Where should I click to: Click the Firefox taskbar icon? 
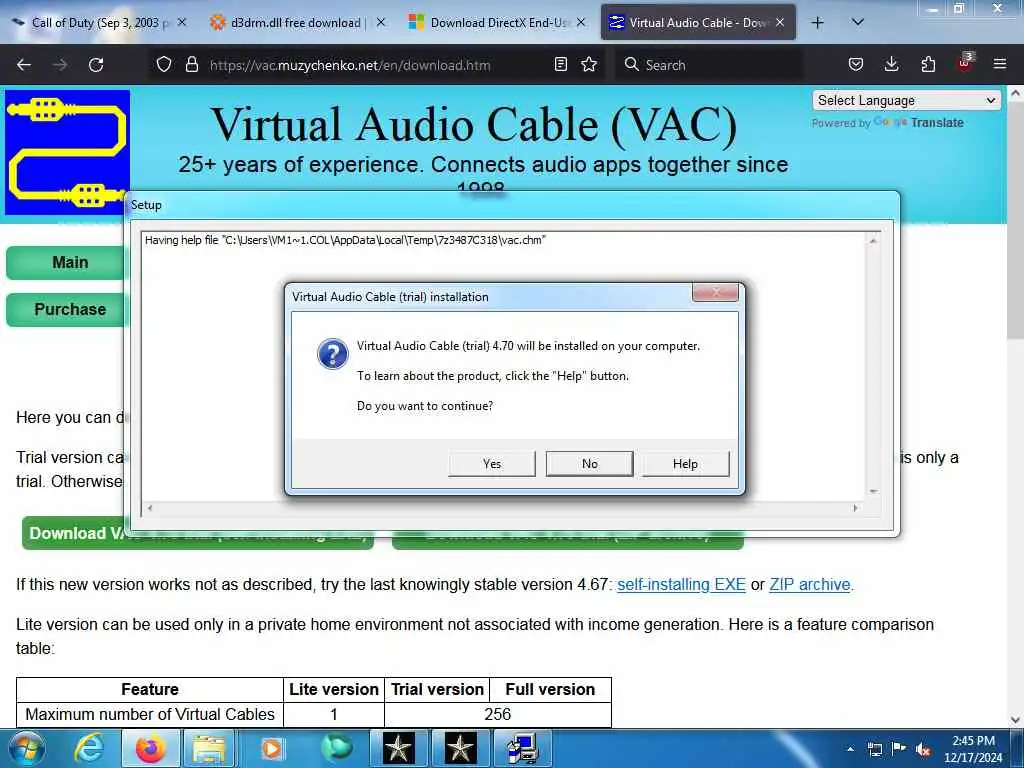pyautogui.click(x=150, y=748)
